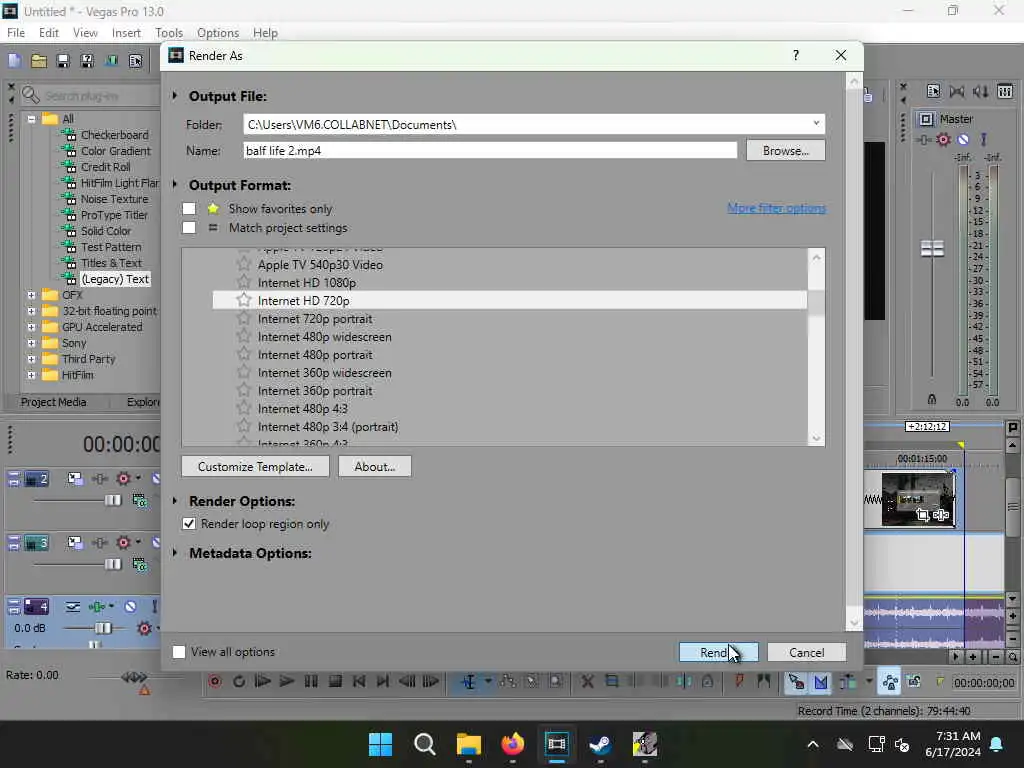
Task: Open Customize Template...
Action: [255, 466]
